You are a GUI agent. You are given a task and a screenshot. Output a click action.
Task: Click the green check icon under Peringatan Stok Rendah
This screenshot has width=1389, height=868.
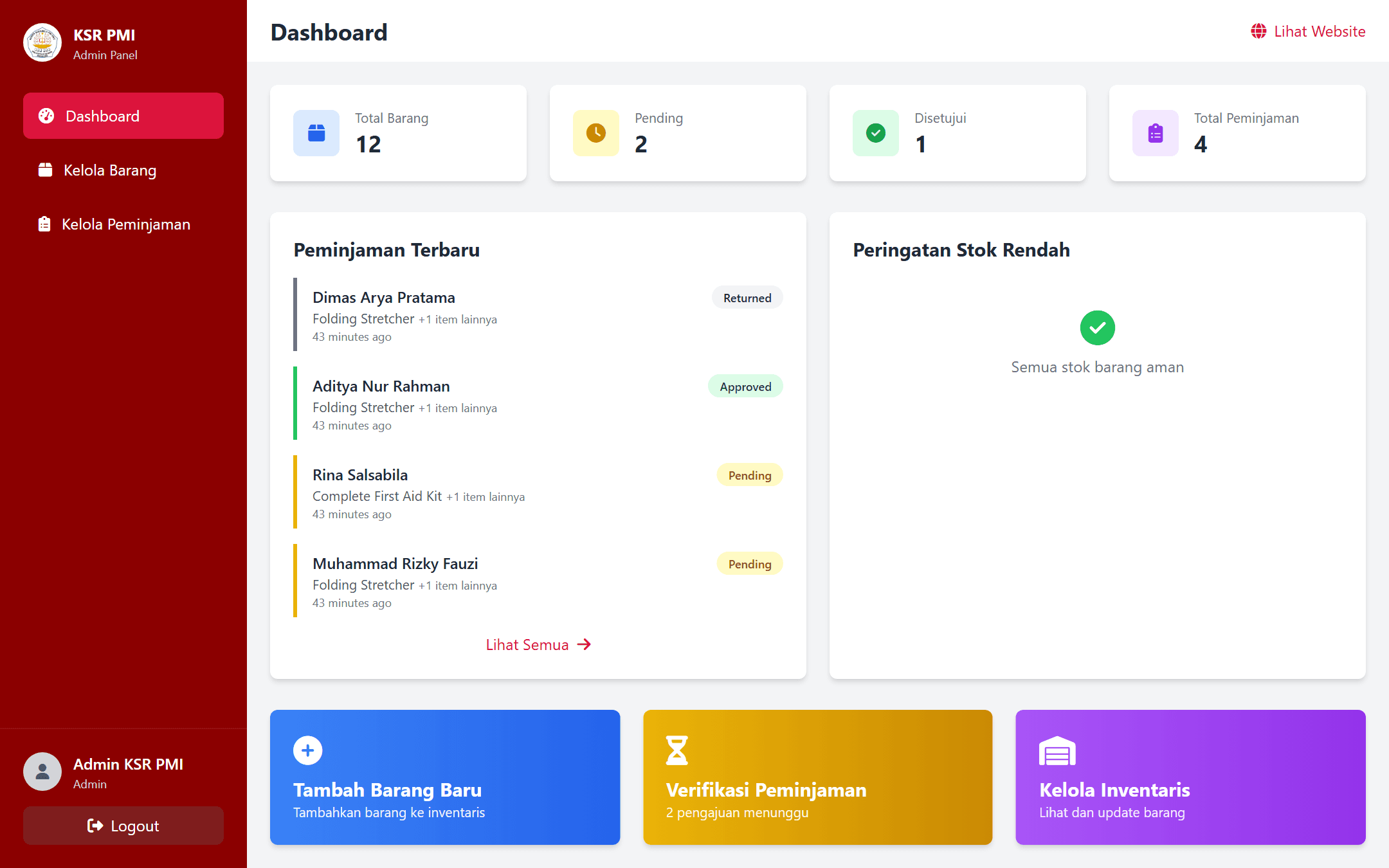coord(1098,328)
